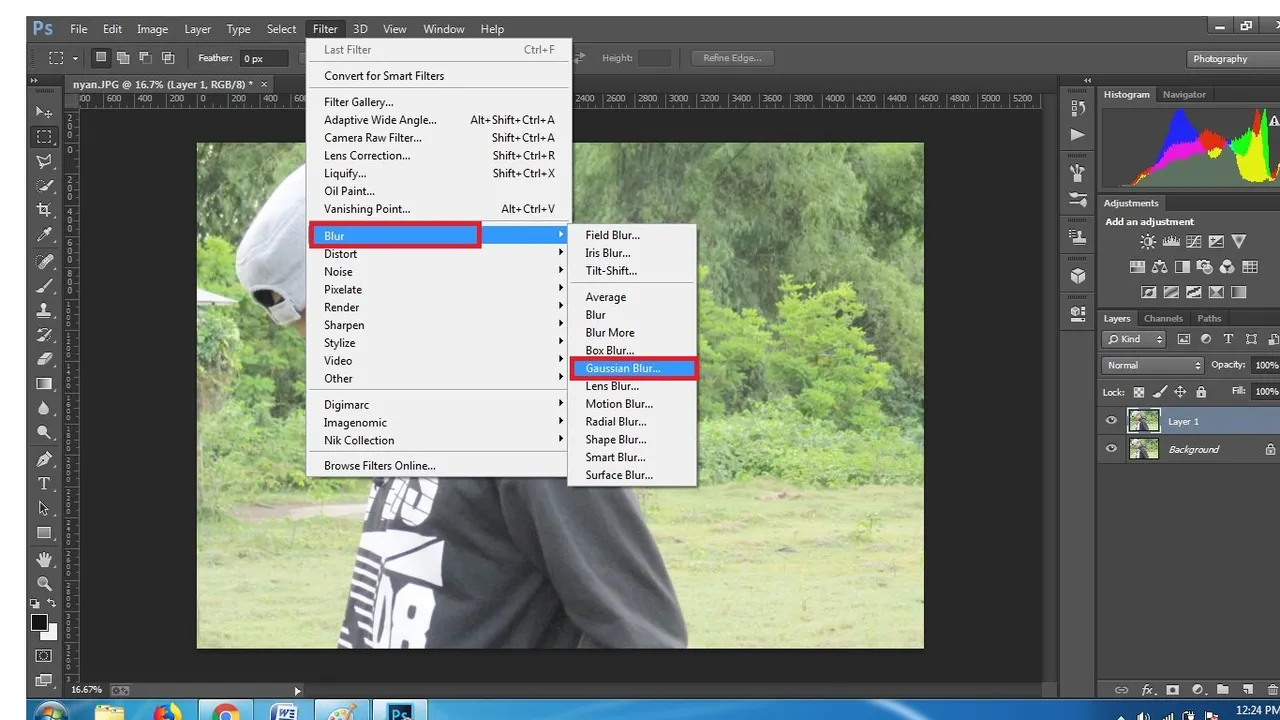Toggle lock transparent pixels
Image resolution: width=1280 pixels, height=720 pixels.
(x=1138, y=392)
